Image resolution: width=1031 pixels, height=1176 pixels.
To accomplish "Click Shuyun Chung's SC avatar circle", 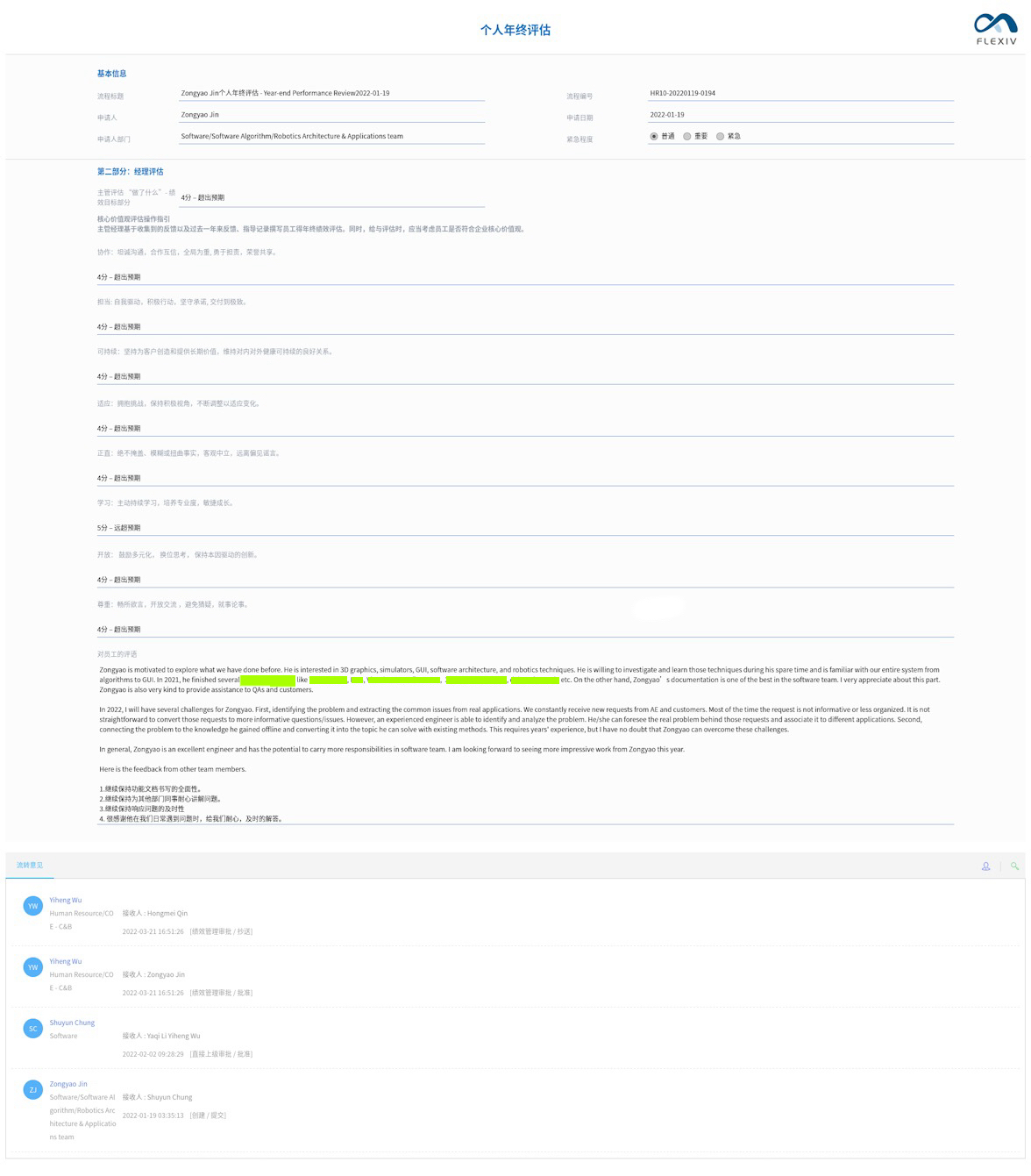I will 32,1028.
